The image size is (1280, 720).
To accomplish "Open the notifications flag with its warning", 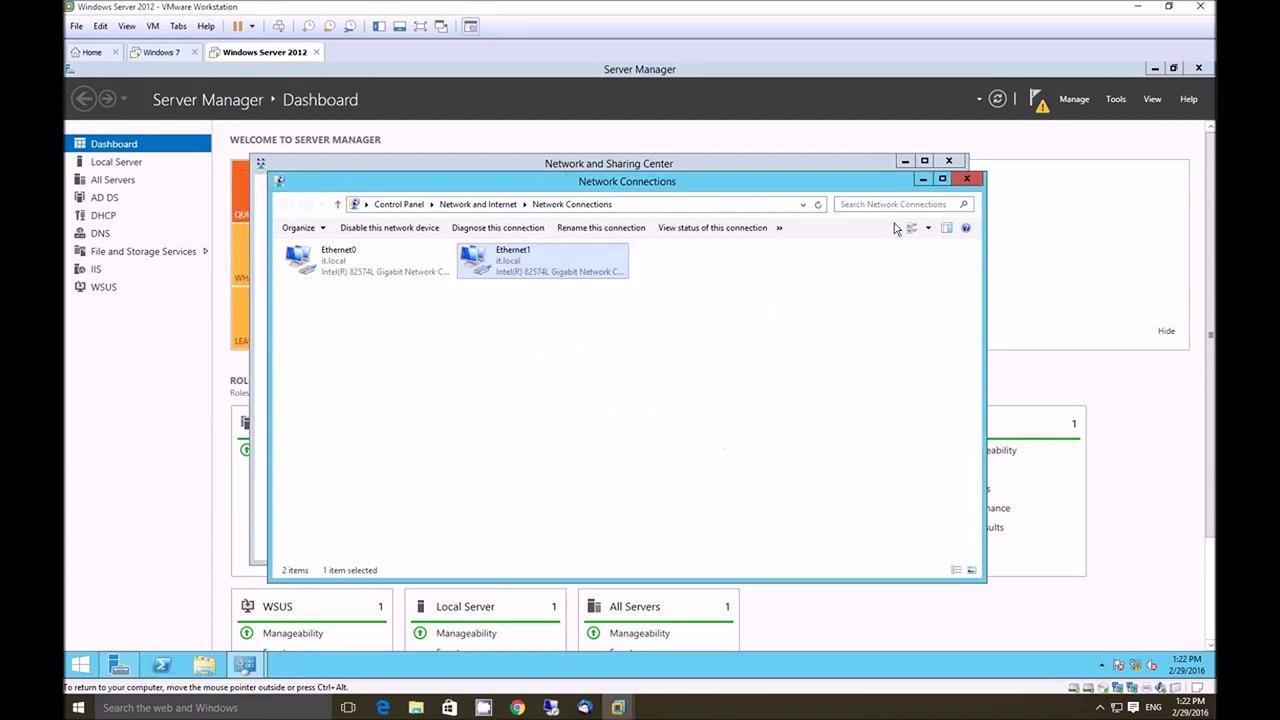I will click(x=1039, y=100).
